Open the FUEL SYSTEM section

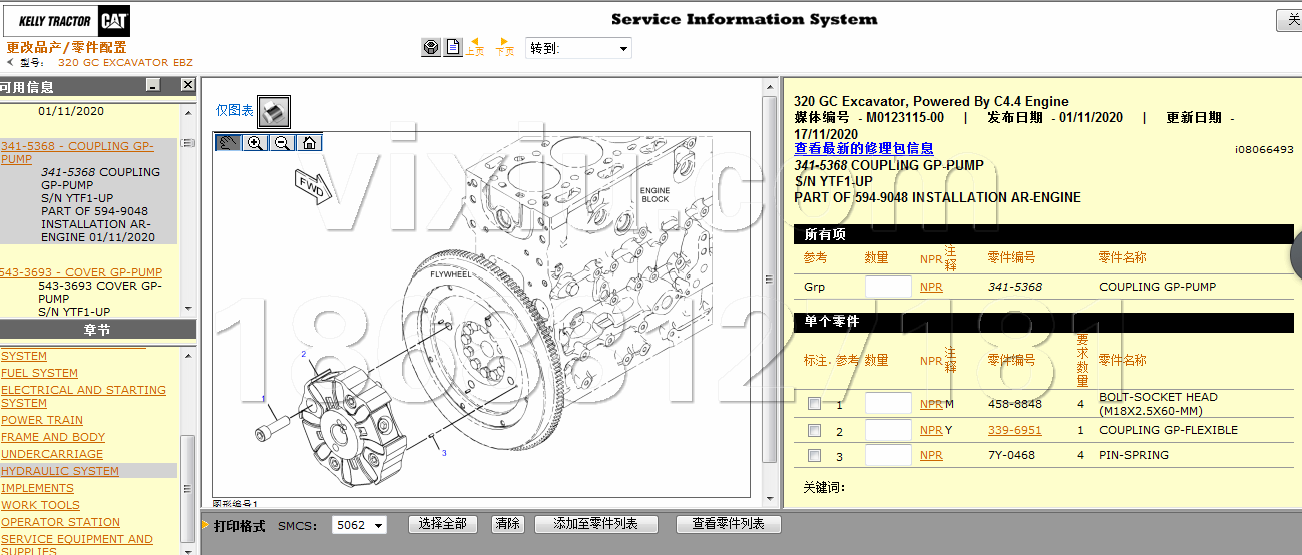point(40,373)
